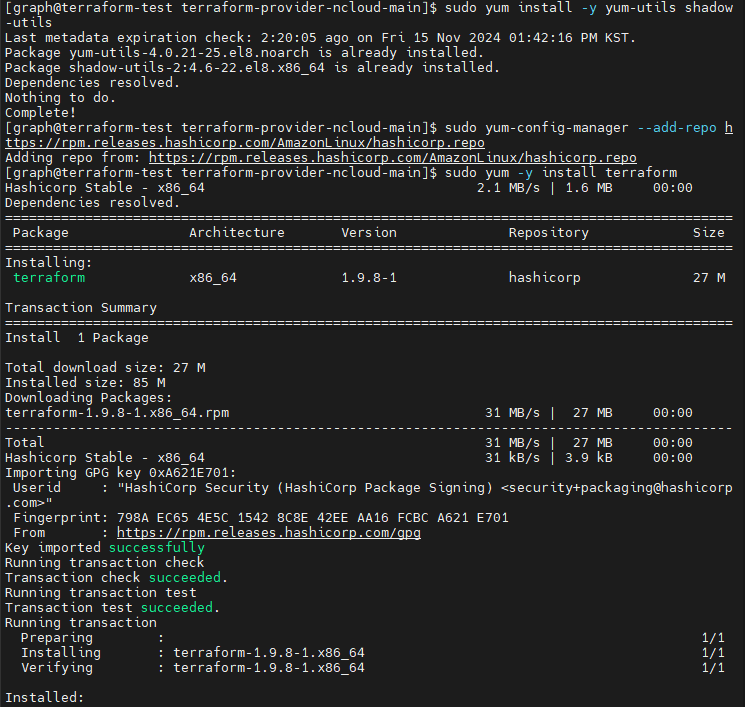Click the 'Installing:' heading above the terraform row
The height and width of the screenshot is (707, 745).
[x=48, y=263]
